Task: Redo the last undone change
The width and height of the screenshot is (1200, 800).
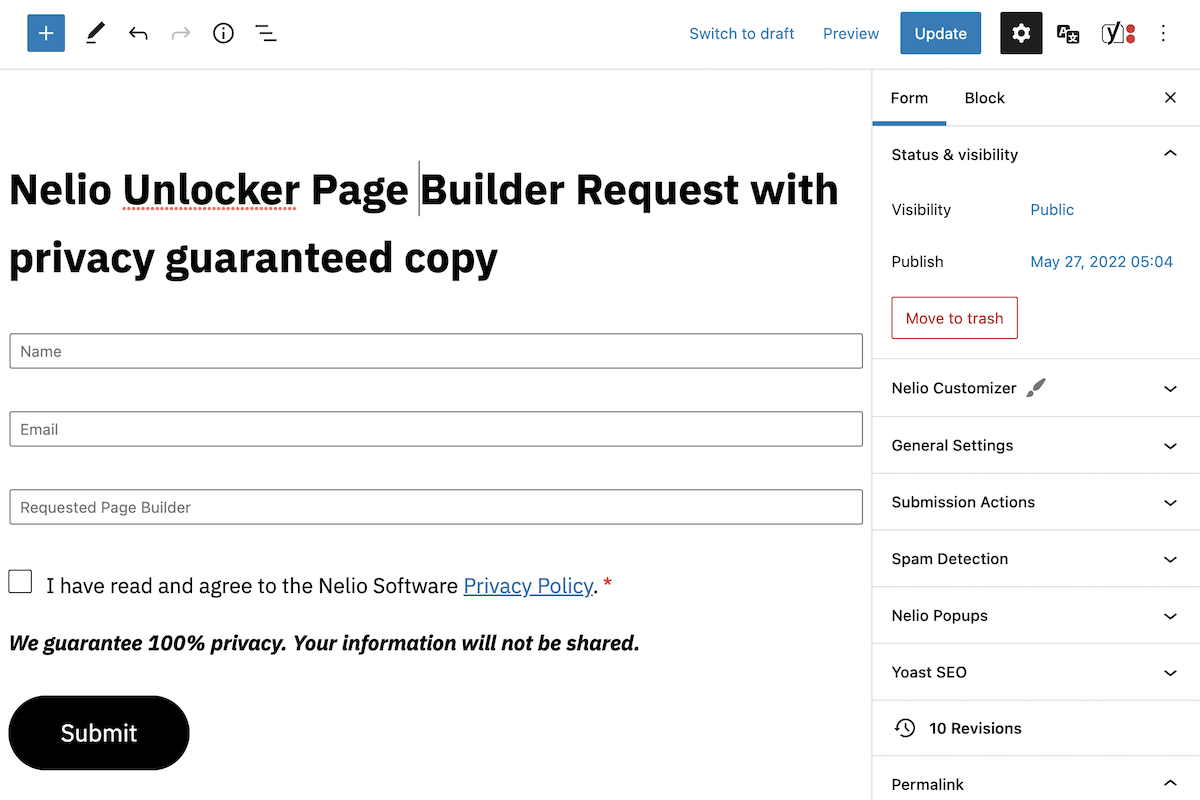Action: click(181, 33)
